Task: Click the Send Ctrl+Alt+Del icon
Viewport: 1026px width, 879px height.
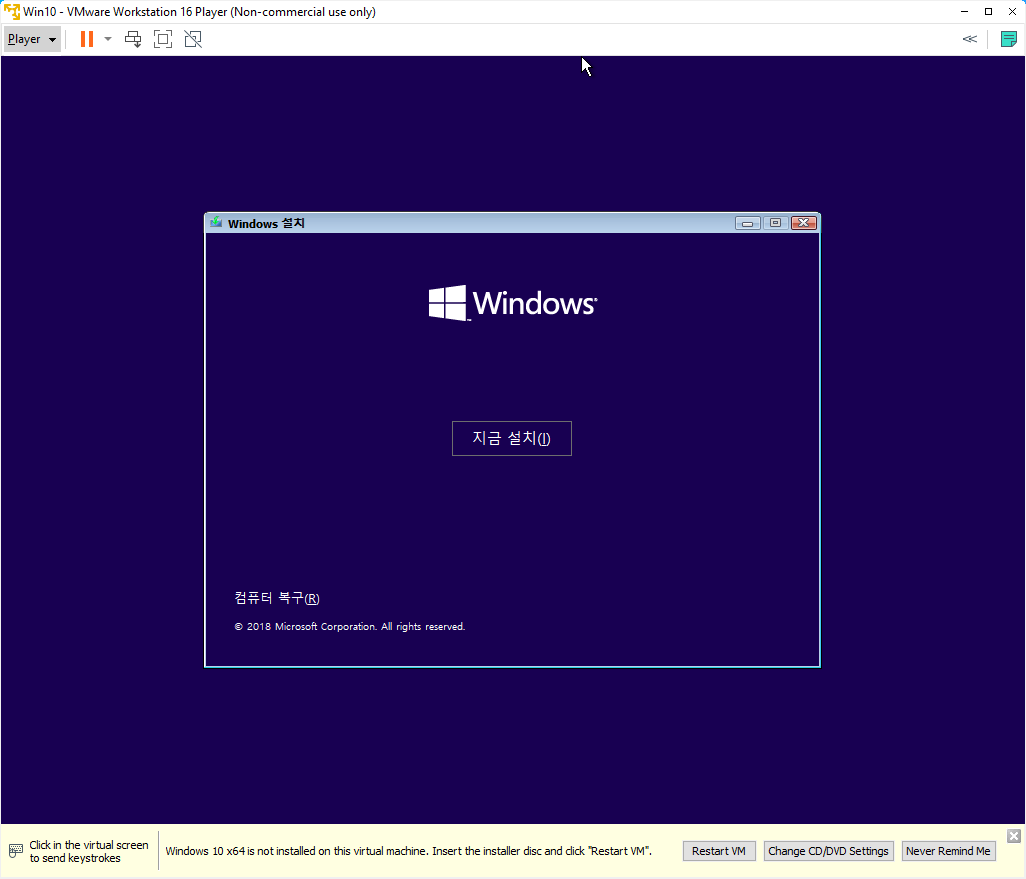Action: point(133,39)
